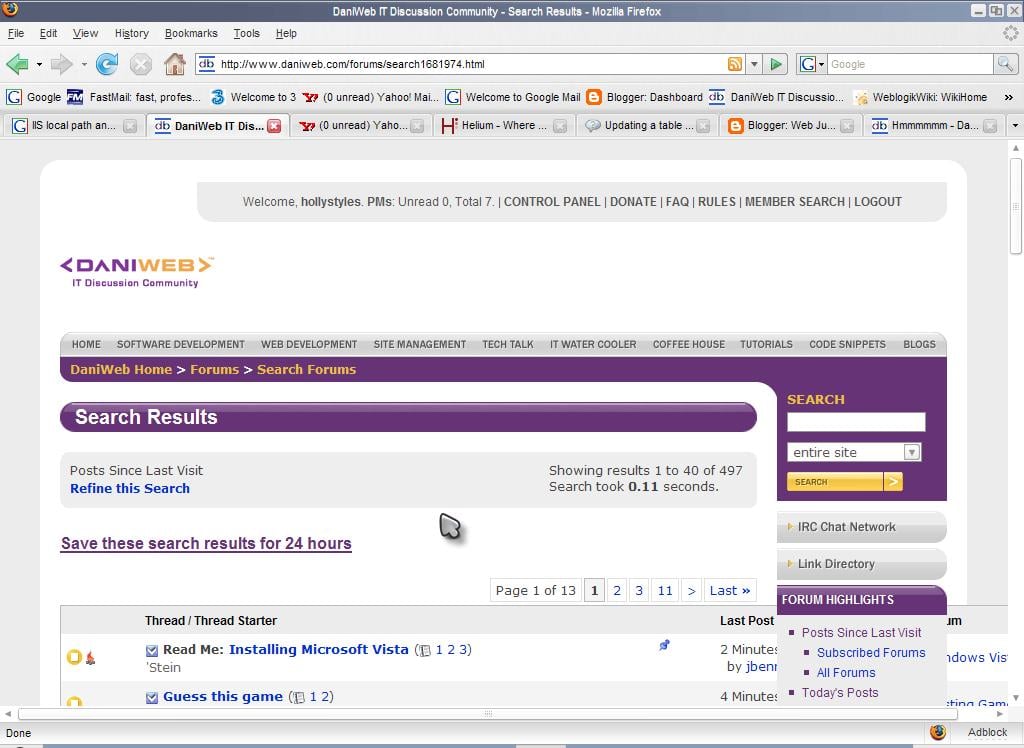Viewport: 1024px width, 748px height.
Task: Open the View menu
Action: pyautogui.click(x=86, y=33)
